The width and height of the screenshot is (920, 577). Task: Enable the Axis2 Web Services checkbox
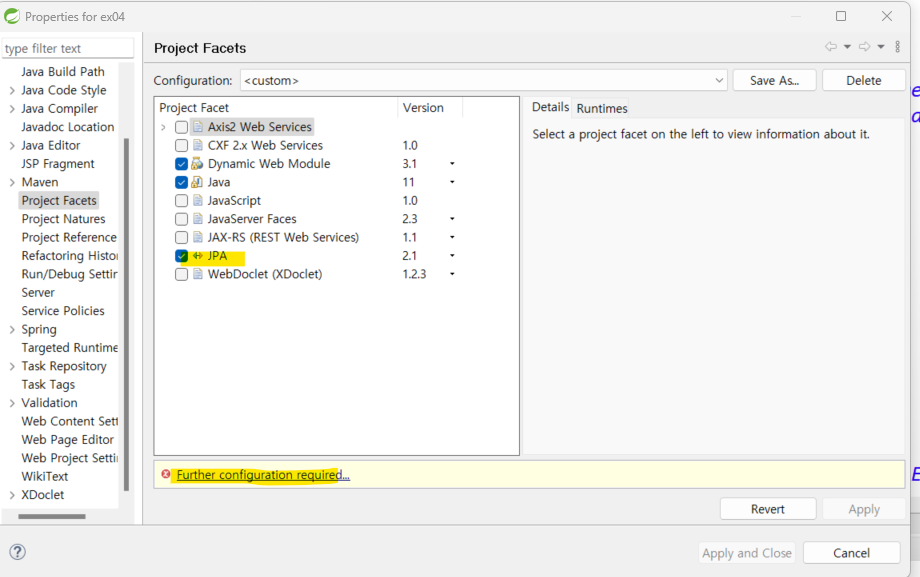[181, 127]
